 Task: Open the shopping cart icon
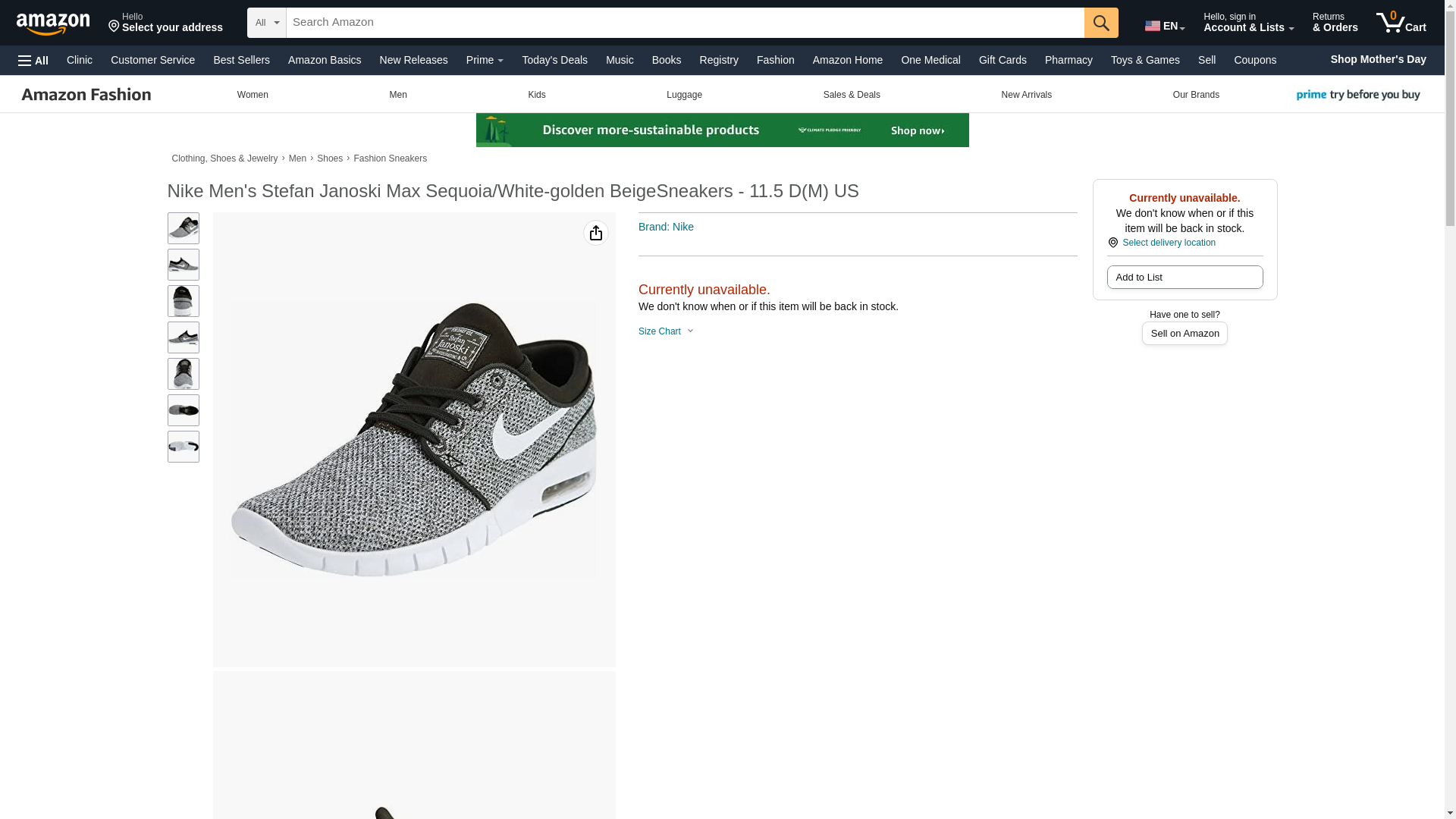tap(1401, 23)
